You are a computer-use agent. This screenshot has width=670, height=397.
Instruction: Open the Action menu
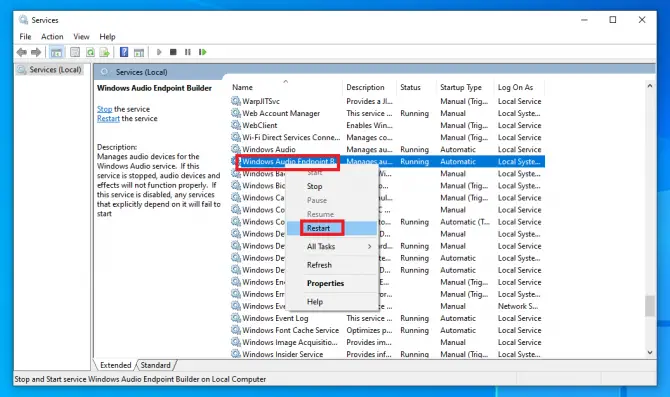(52, 37)
